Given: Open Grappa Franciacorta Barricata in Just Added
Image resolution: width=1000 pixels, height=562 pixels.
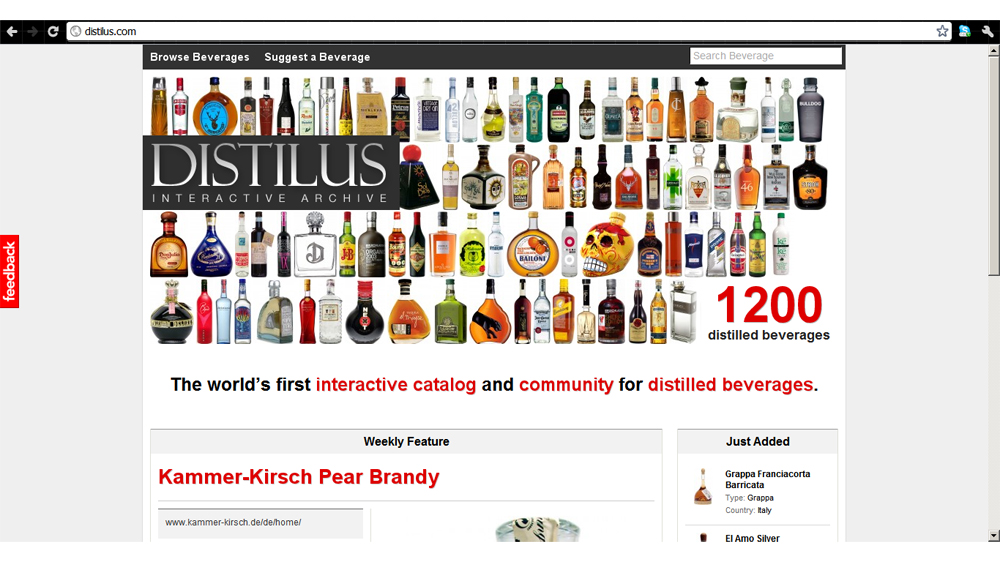Looking at the screenshot, I should [767, 479].
